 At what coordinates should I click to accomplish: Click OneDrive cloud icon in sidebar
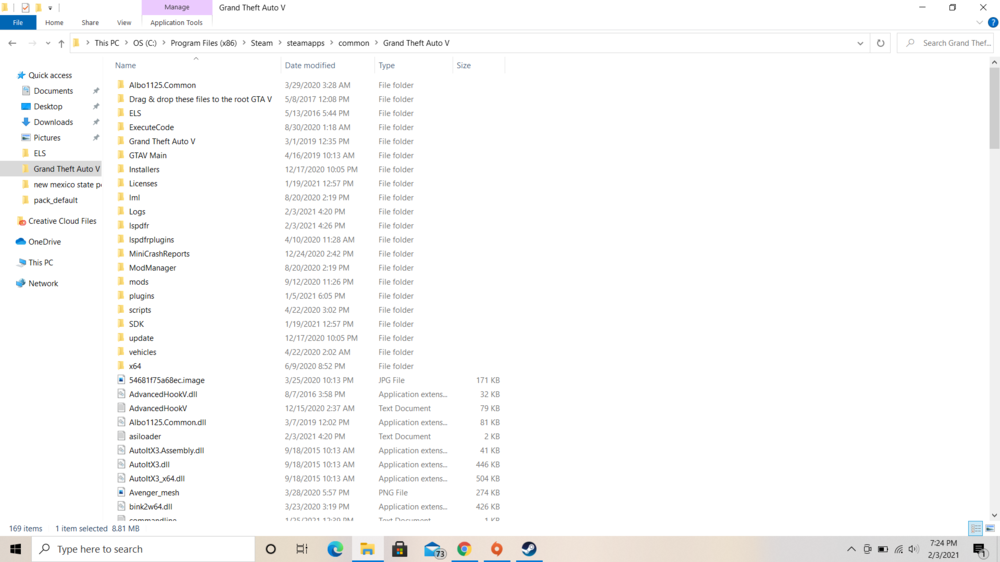coord(20,242)
